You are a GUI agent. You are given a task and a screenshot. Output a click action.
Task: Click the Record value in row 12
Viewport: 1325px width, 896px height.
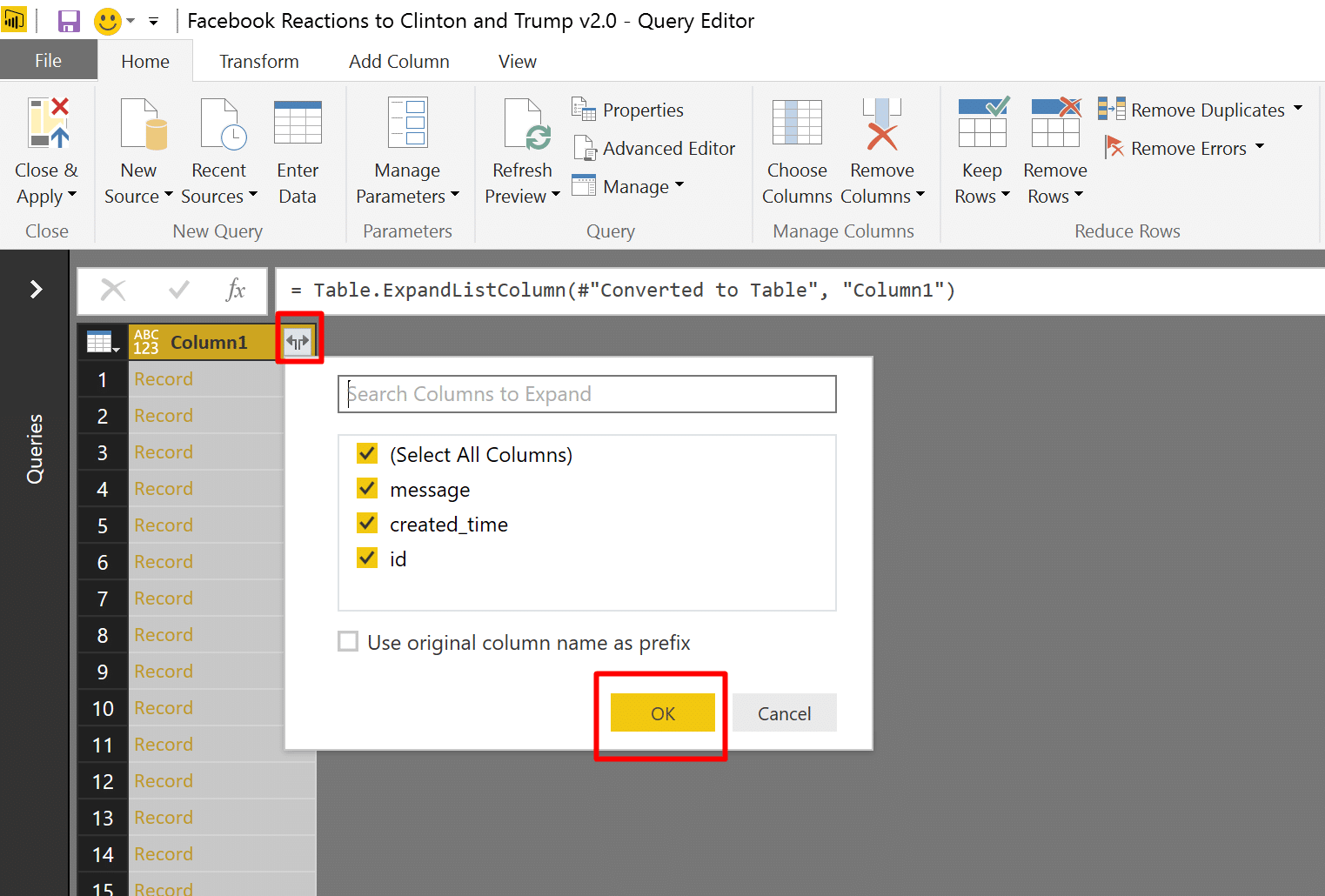164,781
